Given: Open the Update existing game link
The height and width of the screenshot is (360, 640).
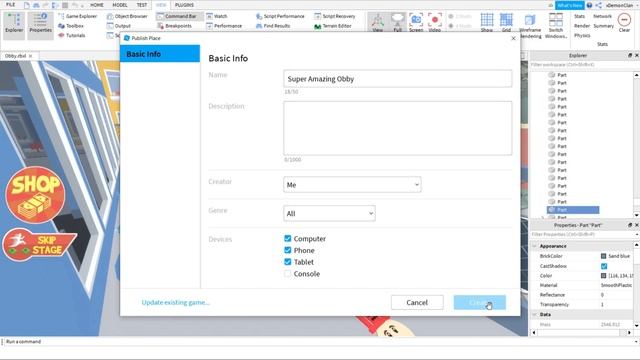Looking at the screenshot, I should [x=176, y=302].
